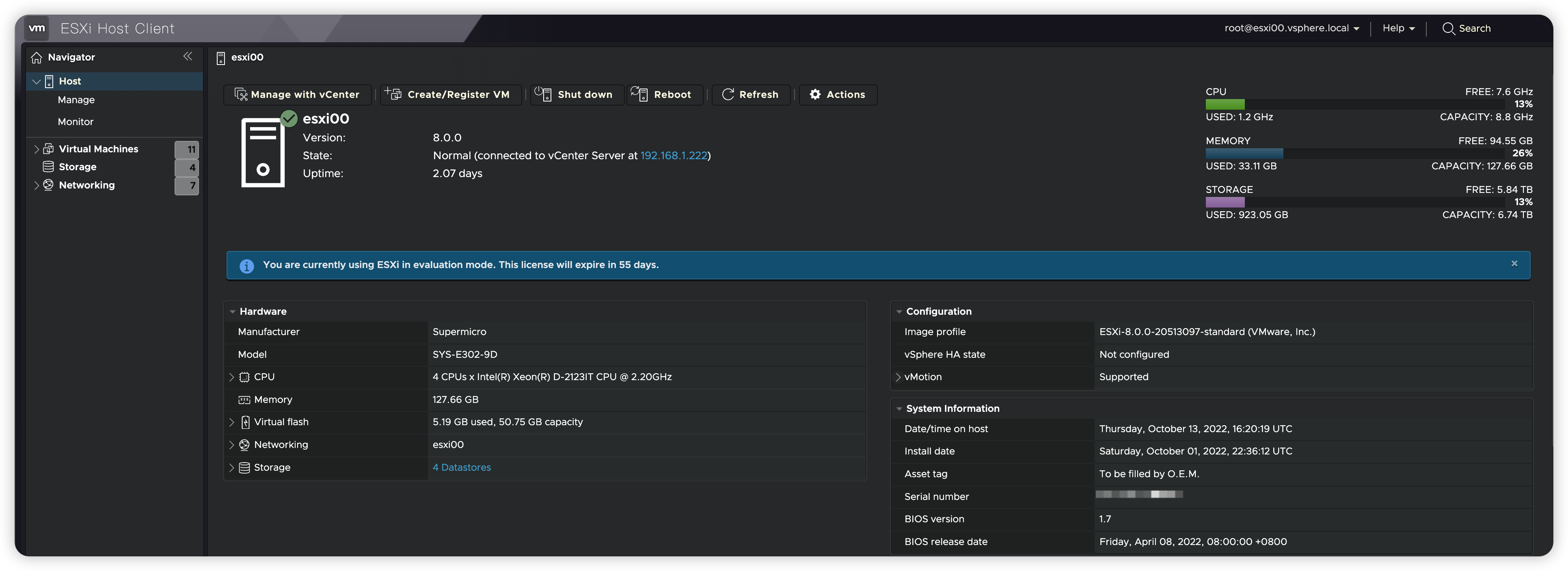Click the Networking icon in Hardware panel
The height and width of the screenshot is (571, 1568).
point(245,445)
